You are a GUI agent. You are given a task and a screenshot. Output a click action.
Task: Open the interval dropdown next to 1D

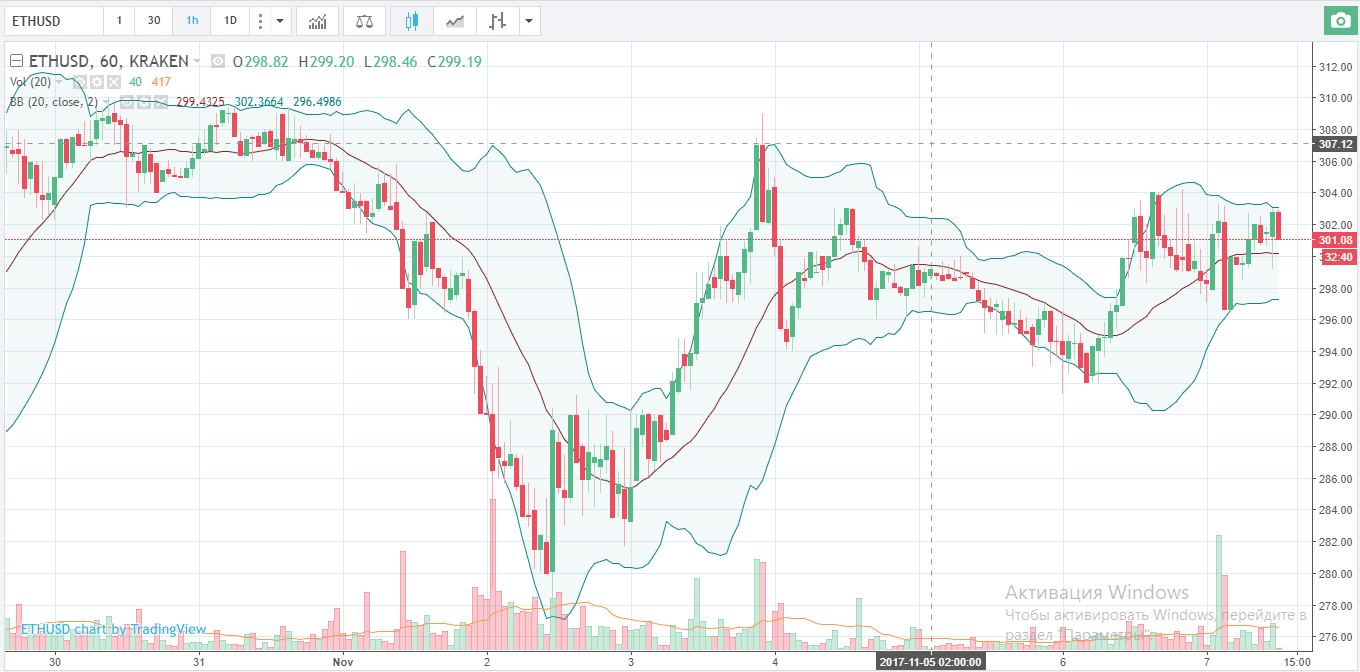[x=280, y=20]
